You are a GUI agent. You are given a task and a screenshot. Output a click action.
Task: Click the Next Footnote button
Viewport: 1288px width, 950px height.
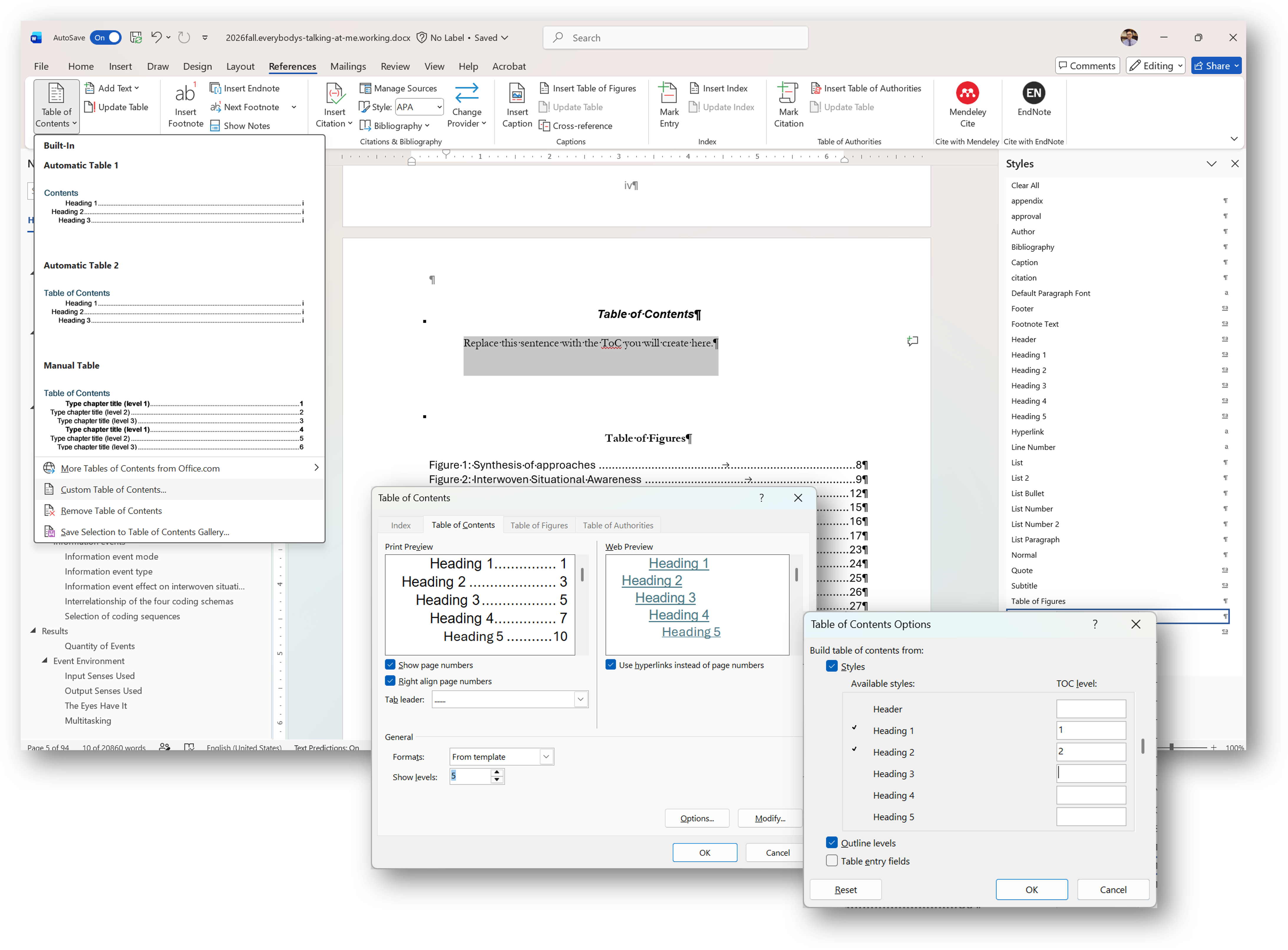[x=245, y=107]
